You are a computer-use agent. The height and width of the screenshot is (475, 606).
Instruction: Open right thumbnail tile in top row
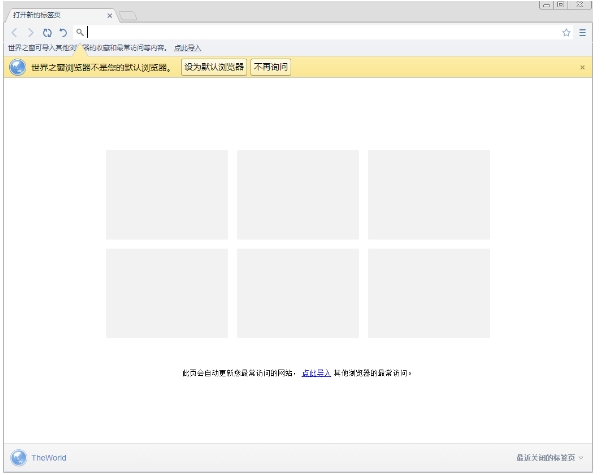(x=429, y=195)
